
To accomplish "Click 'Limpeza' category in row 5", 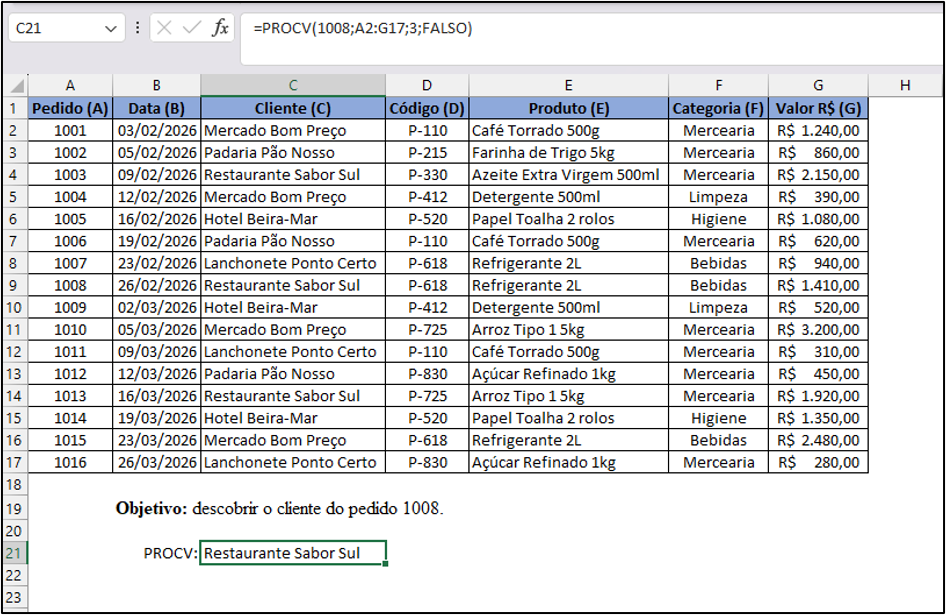I will (x=718, y=197).
